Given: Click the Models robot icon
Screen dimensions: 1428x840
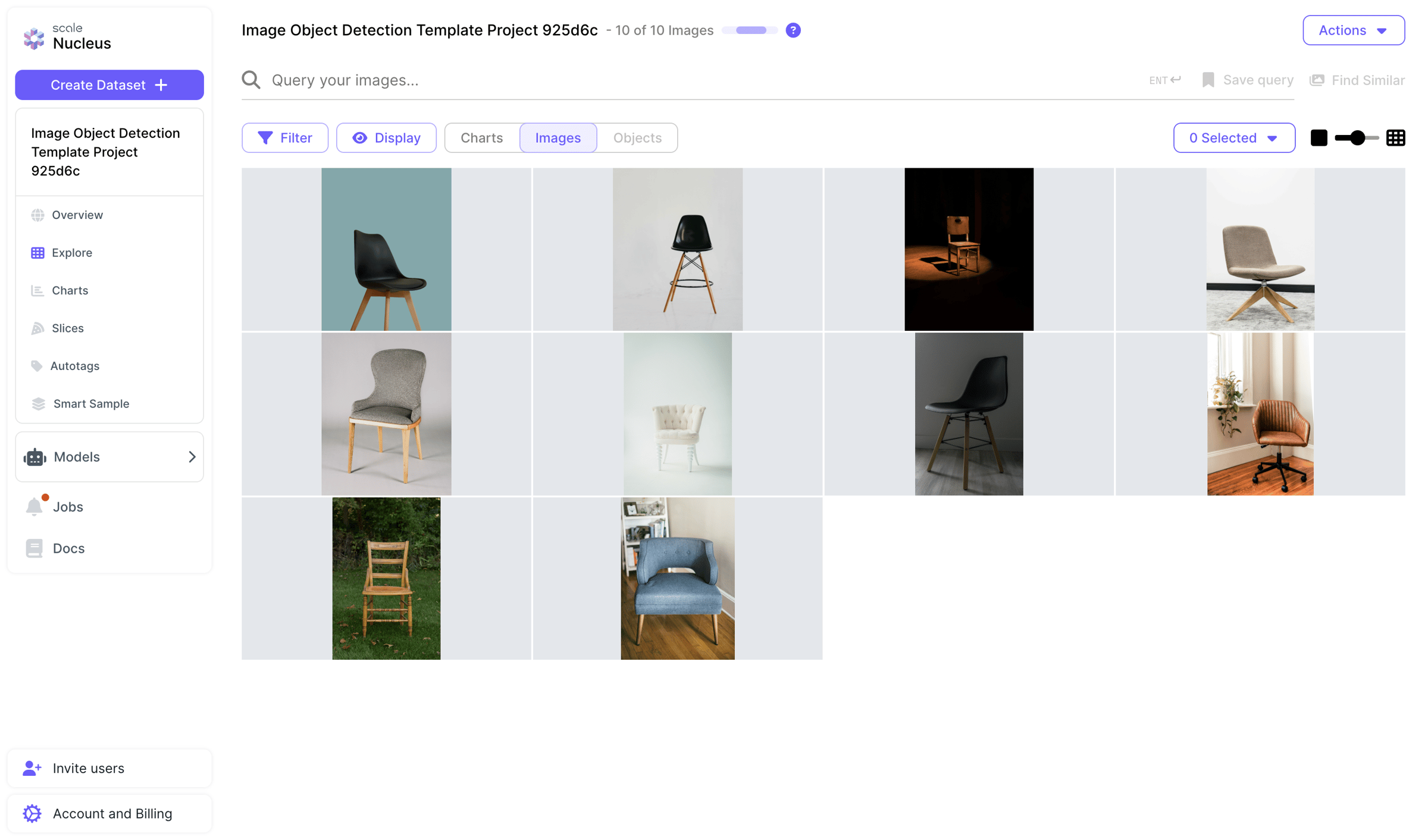Looking at the screenshot, I should (x=35, y=457).
